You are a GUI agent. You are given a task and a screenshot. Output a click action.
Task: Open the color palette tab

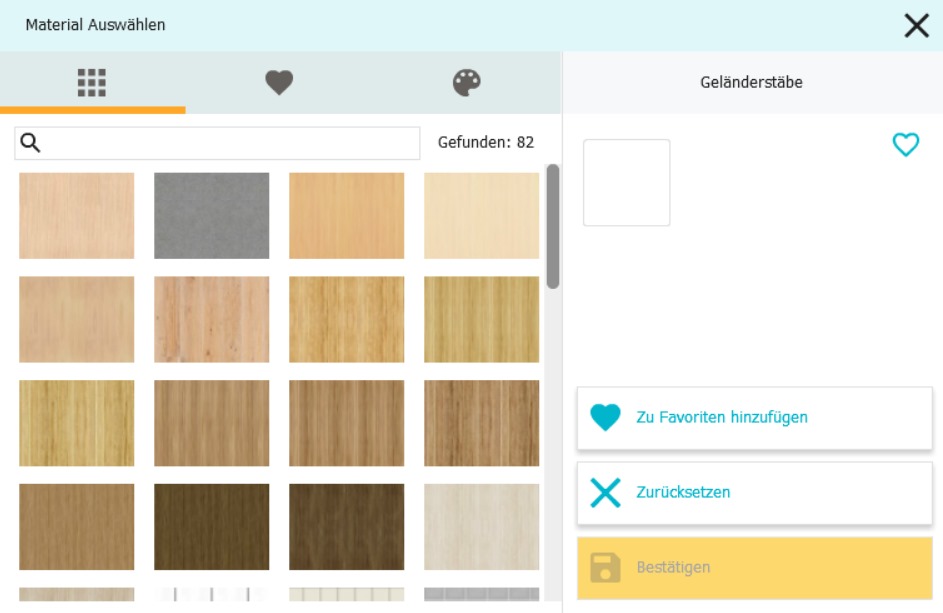(467, 83)
